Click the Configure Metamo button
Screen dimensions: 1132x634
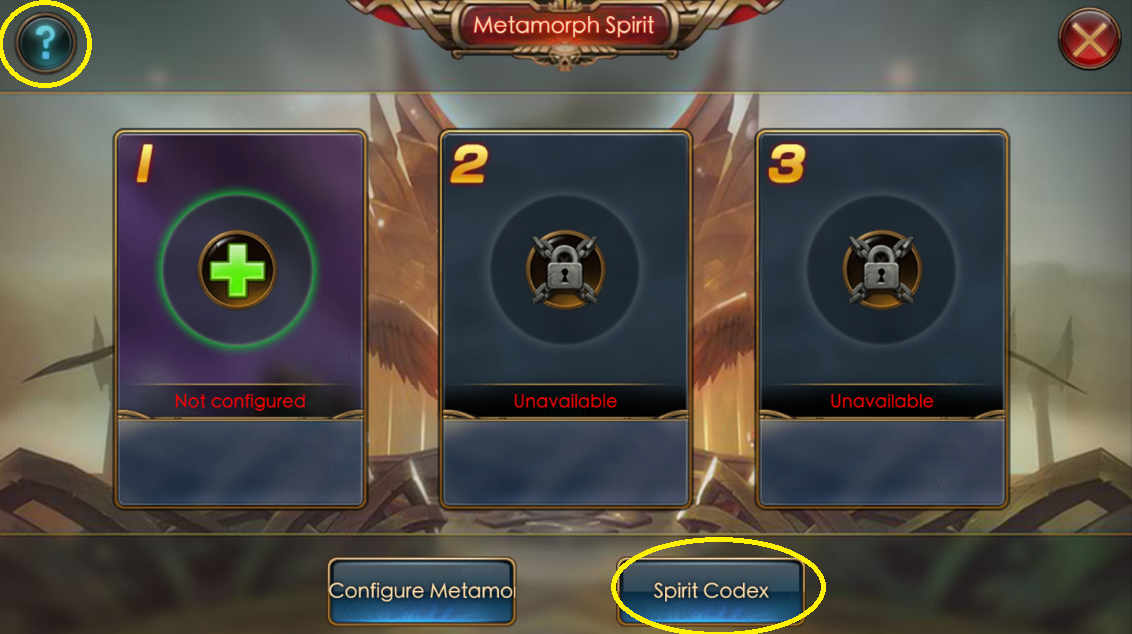(422, 591)
